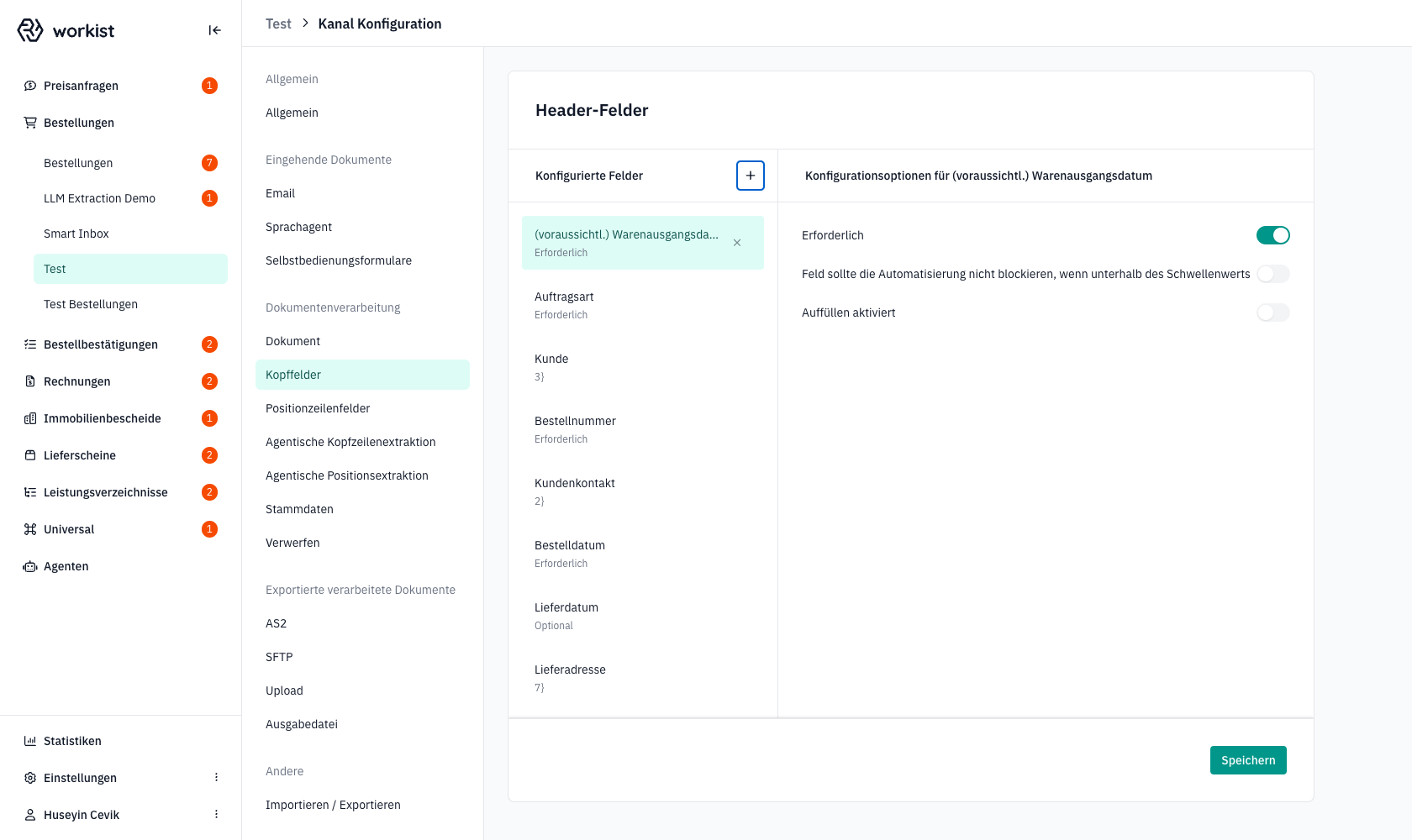Open the Huseyin Cevik three-dot menu

216,815
